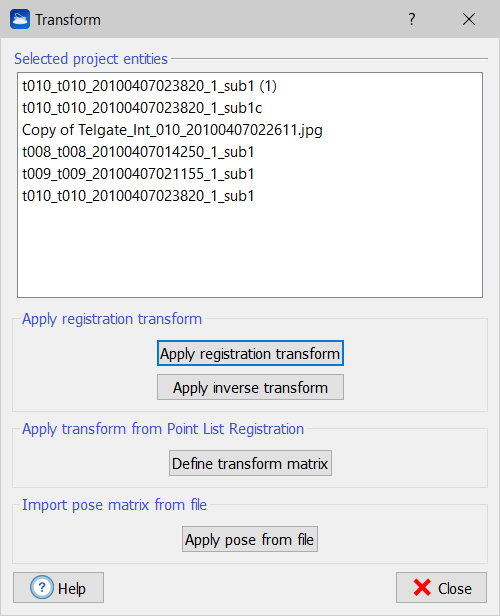Select entity t010_t010_20100407023820_1_sub1c
500x616 pixels.
point(142,108)
